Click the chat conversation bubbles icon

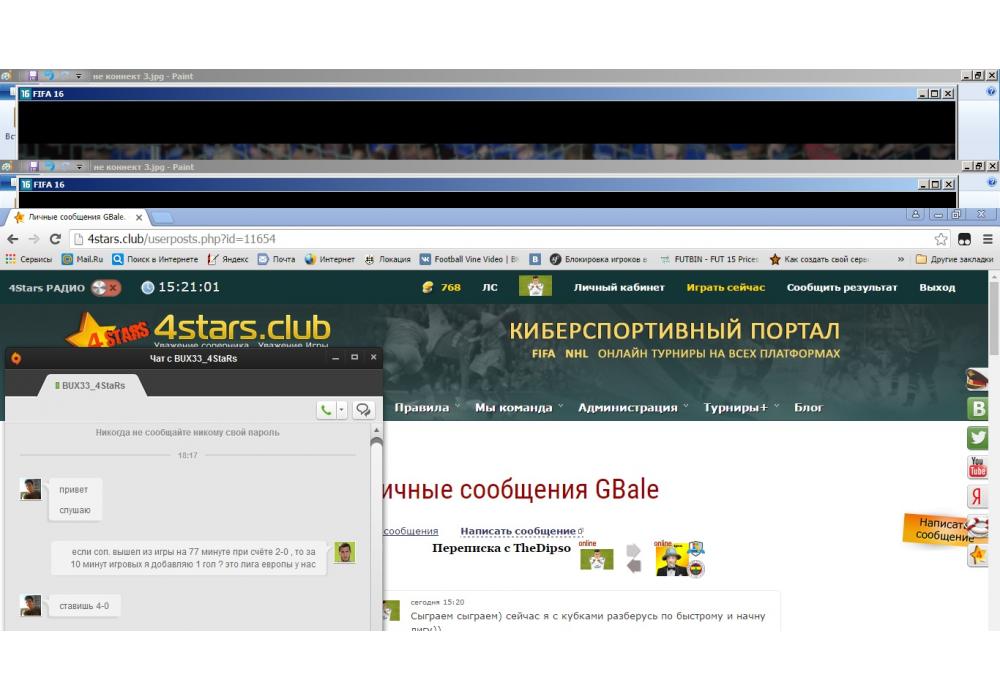click(364, 410)
